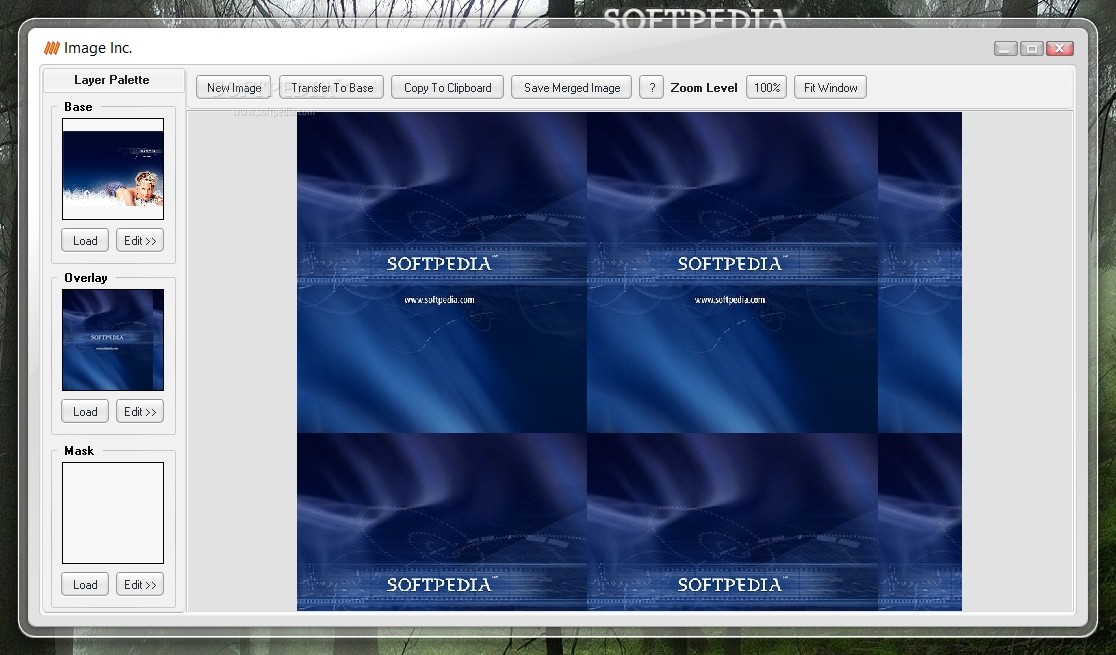Image resolution: width=1116 pixels, height=655 pixels.
Task: Copy merged image to clipboard
Action: pyautogui.click(x=448, y=88)
